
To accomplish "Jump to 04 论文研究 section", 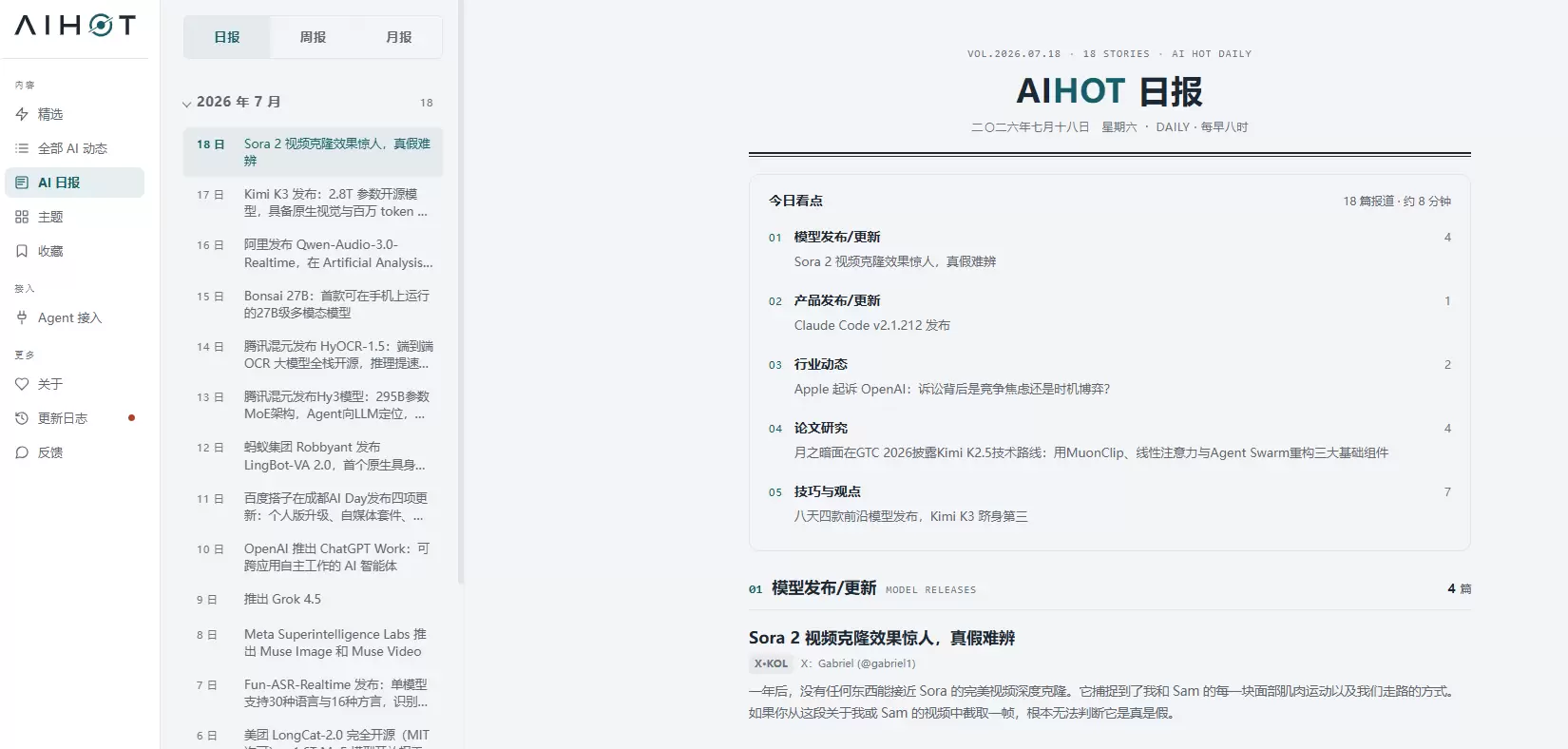I will (821, 428).
